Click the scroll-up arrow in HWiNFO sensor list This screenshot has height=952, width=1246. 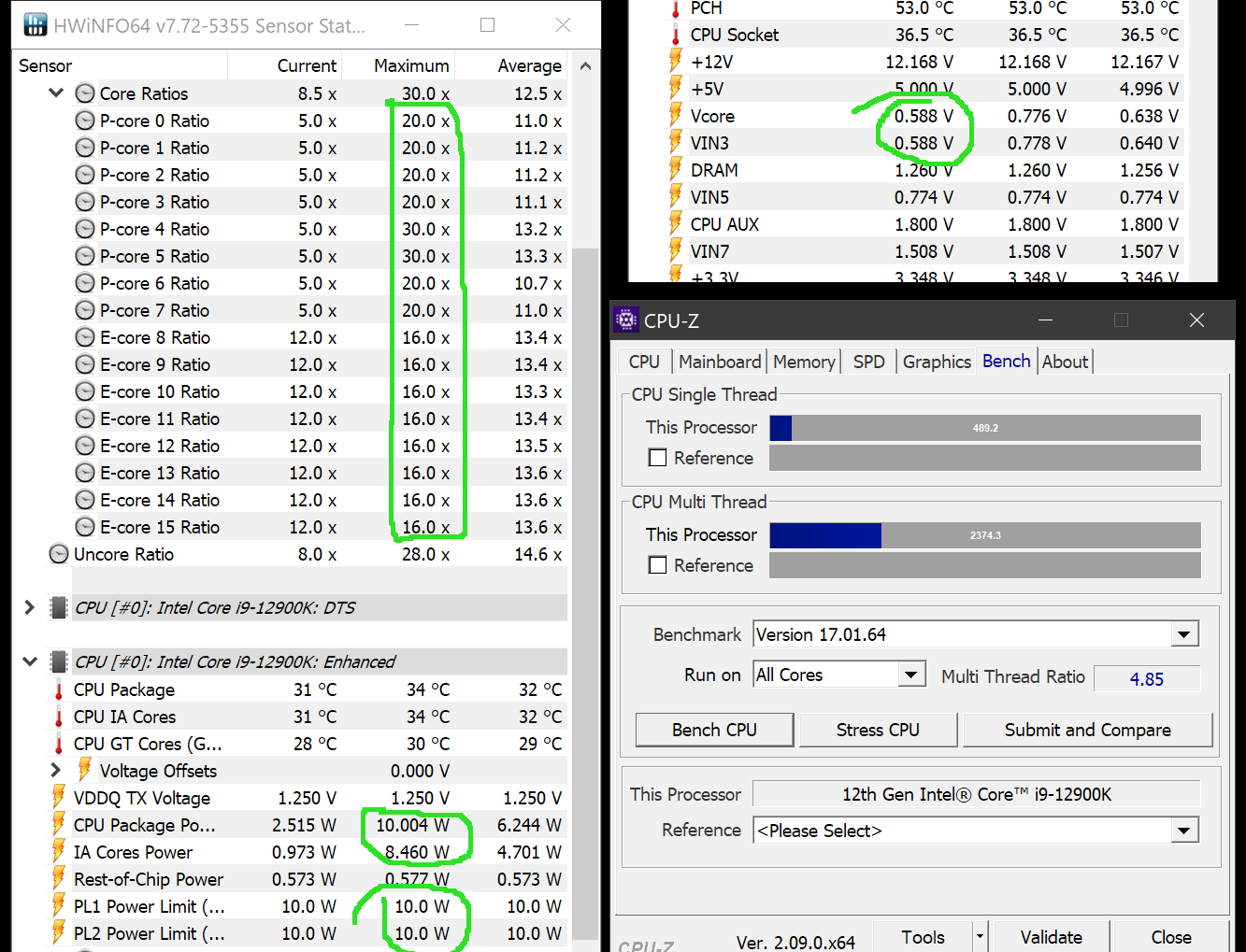click(x=585, y=66)
